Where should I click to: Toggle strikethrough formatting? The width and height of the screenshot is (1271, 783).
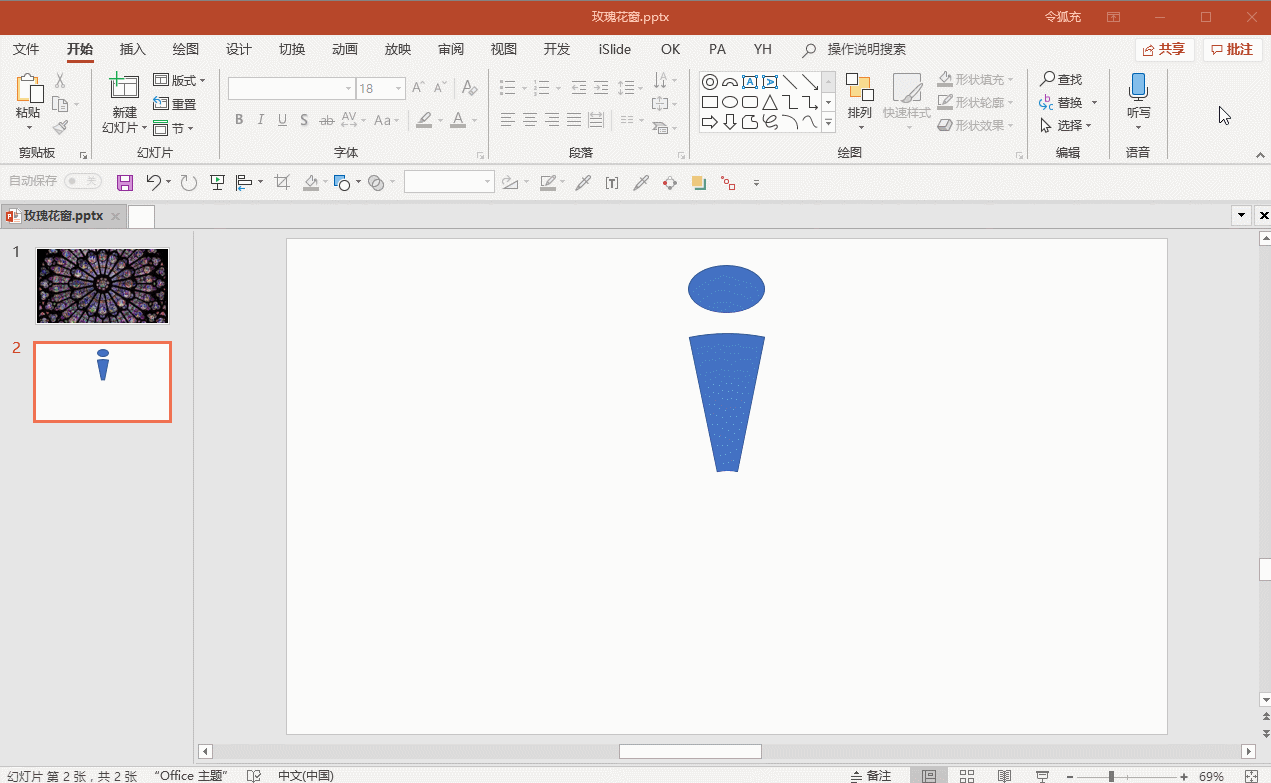[326, 120]
